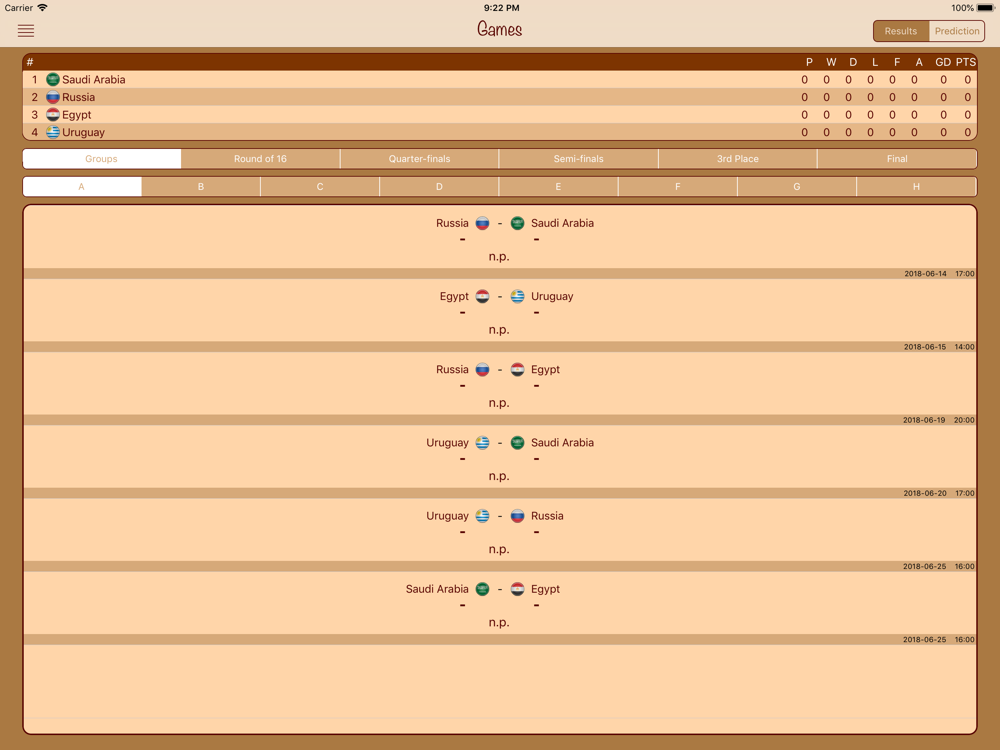
Task: Click Russia flag in Russia - Saudi Arabia match
Action: [x=482, y=223]
